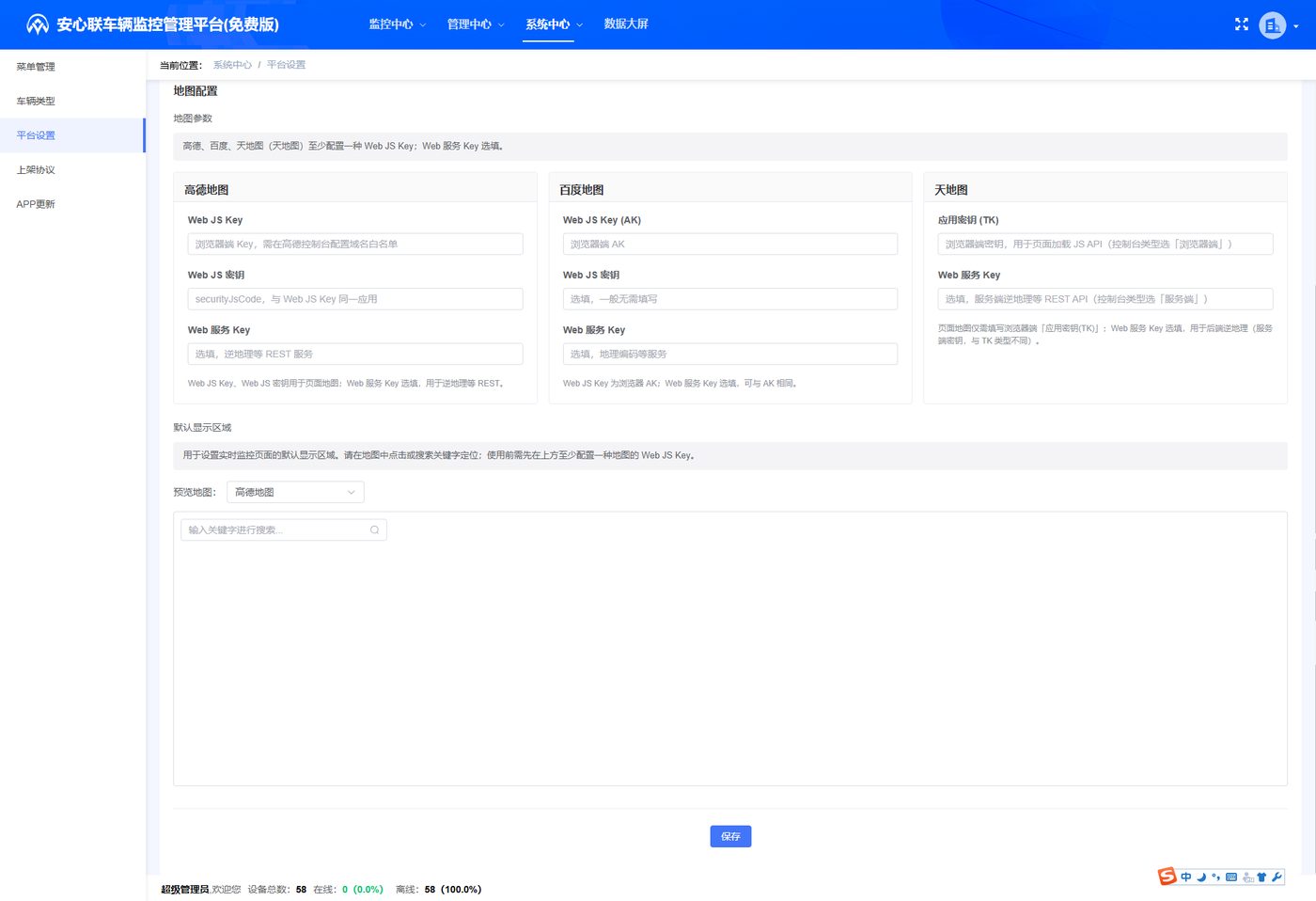The image size is (1316, 901).
Task: Click the map keyword search input
Action: [284, 530]
